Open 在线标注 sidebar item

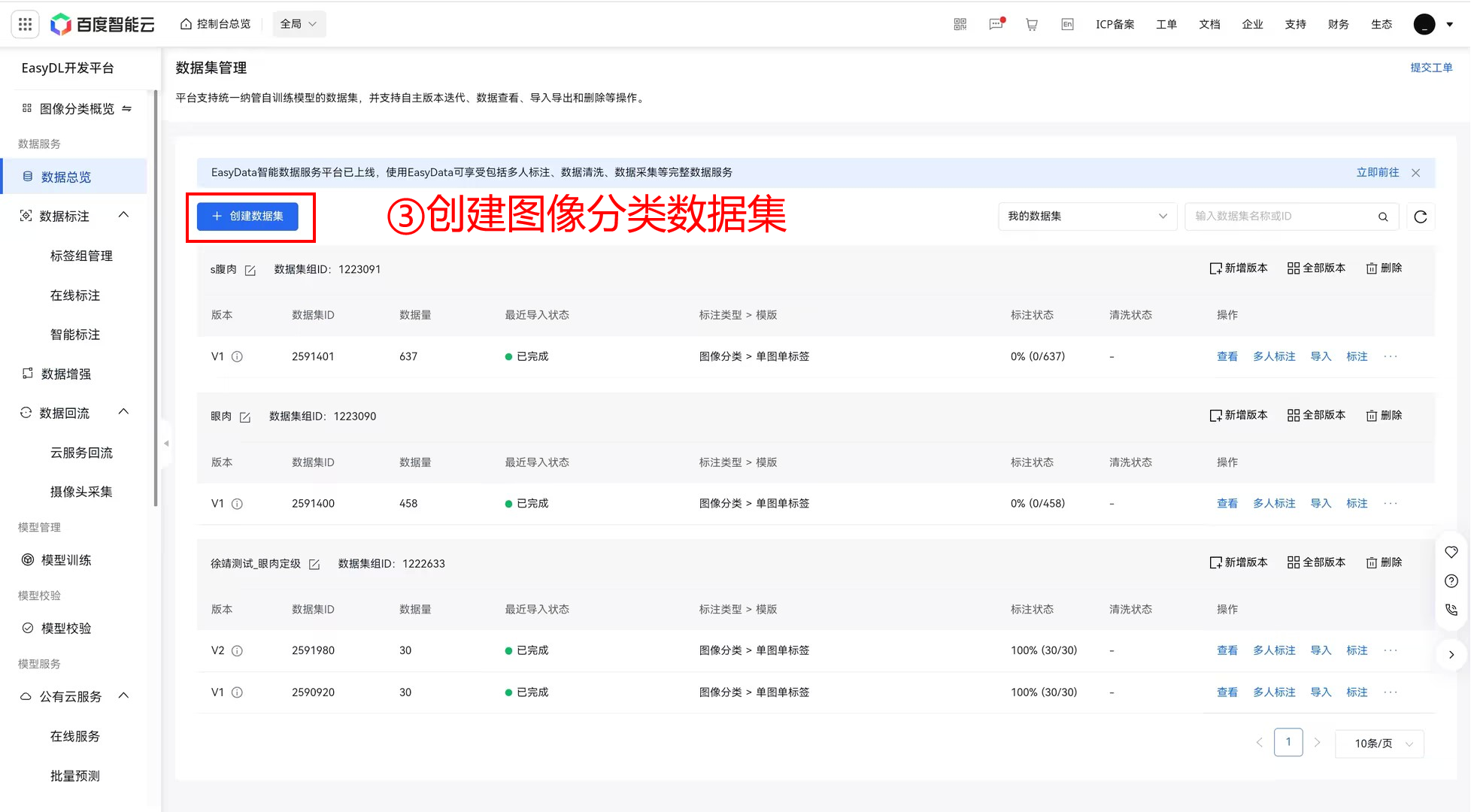[x=74, y=295]
